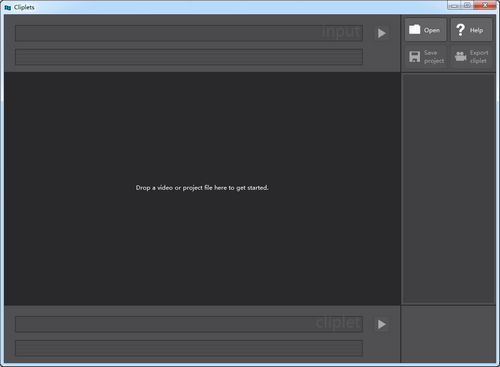Image resolution: width=500 pixels, height=367 pixels.
Task: Click the 'Open' button label
Action: click(432, 30)
